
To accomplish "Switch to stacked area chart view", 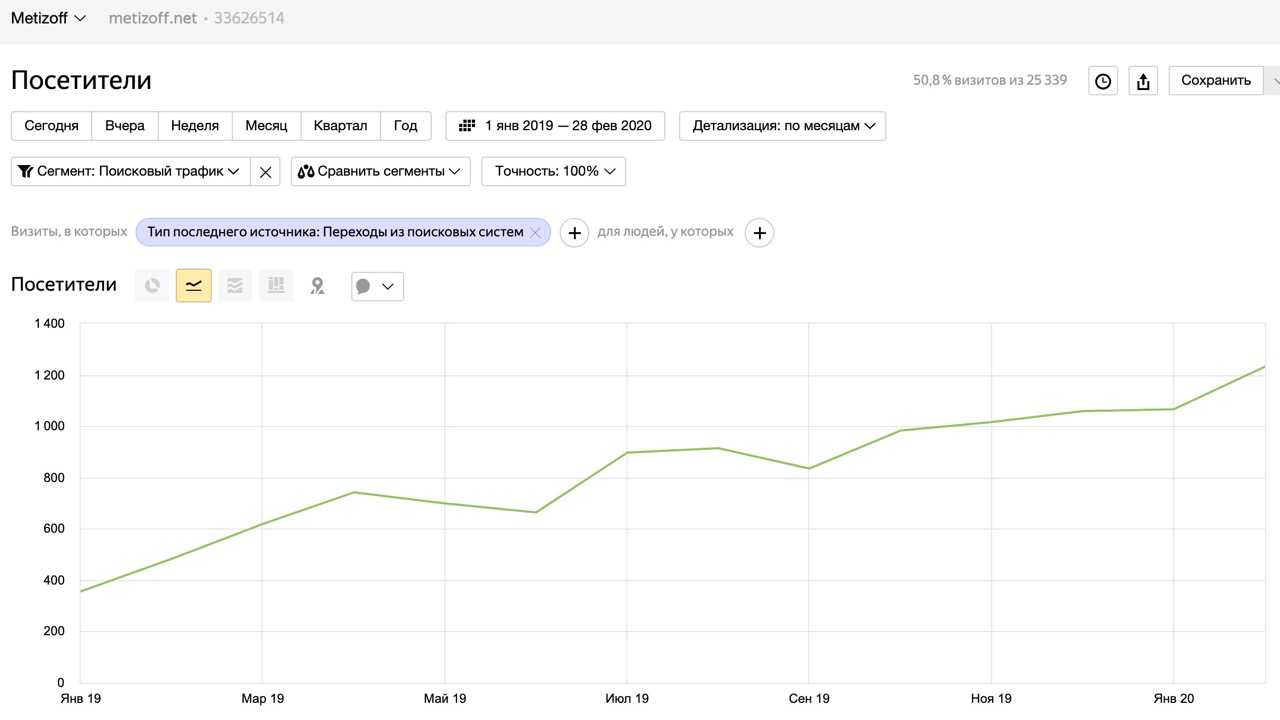I will (235, 286).
